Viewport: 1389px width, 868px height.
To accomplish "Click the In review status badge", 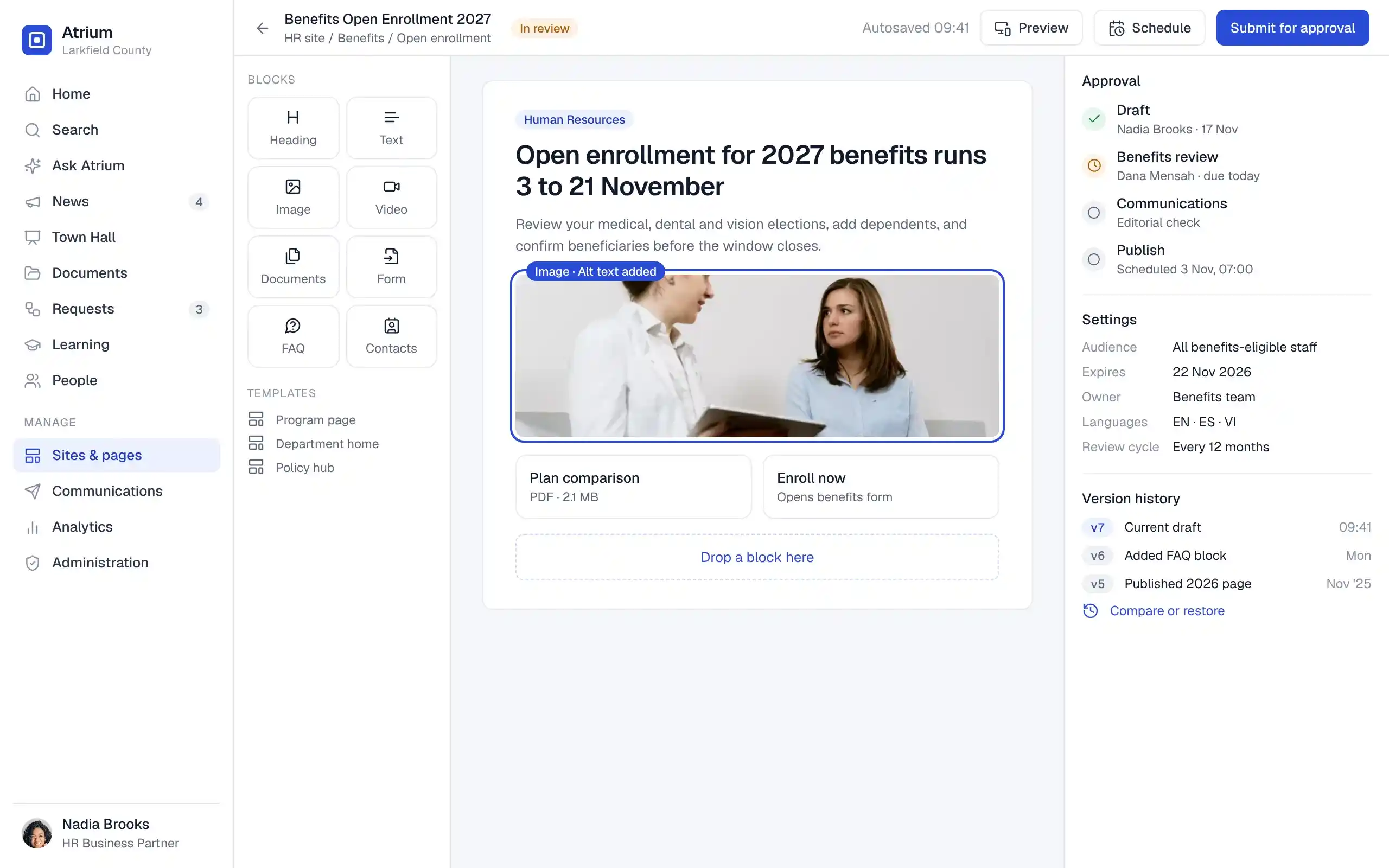I will tap(544, 28).
